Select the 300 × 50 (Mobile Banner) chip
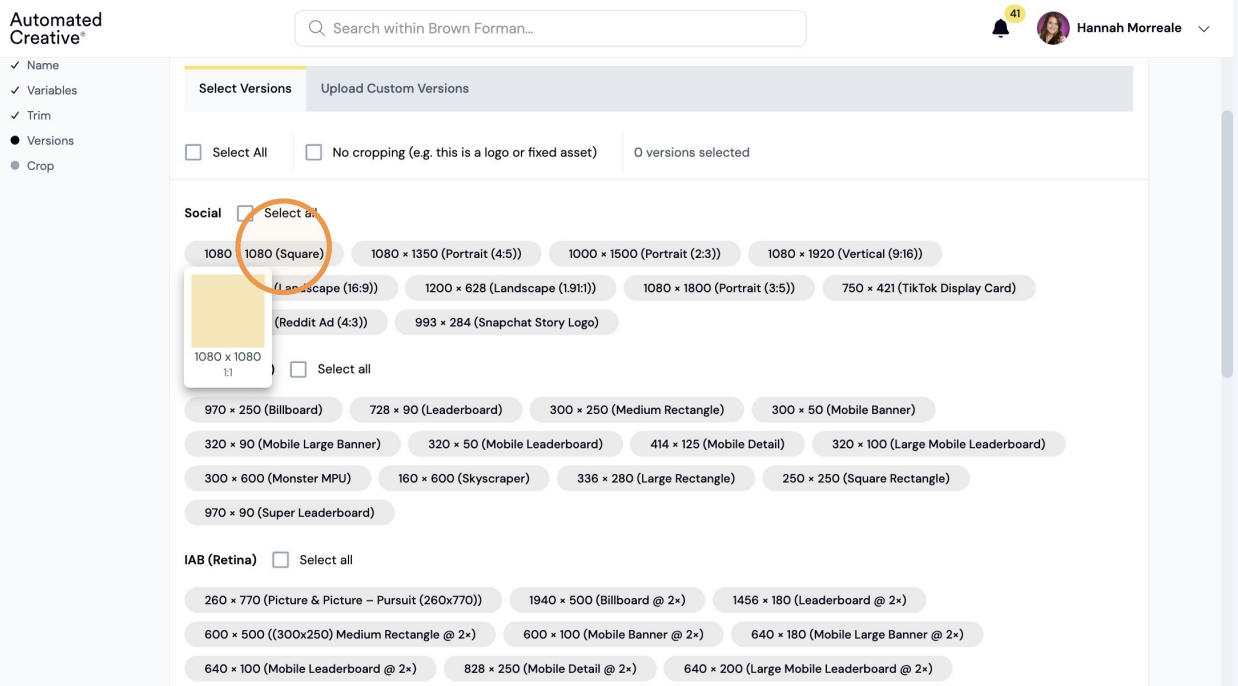The image size is (1238, 686). click(x=844, y=410)
